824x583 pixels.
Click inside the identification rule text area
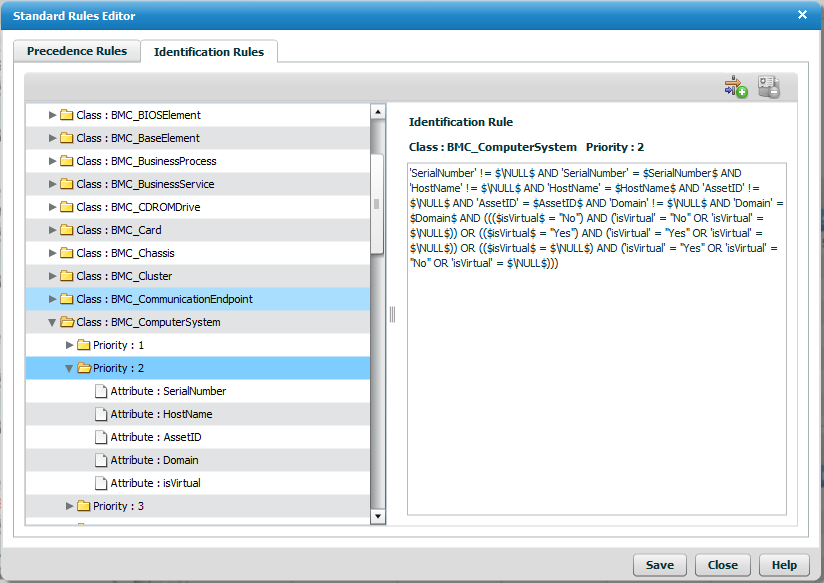click(597, 339)
